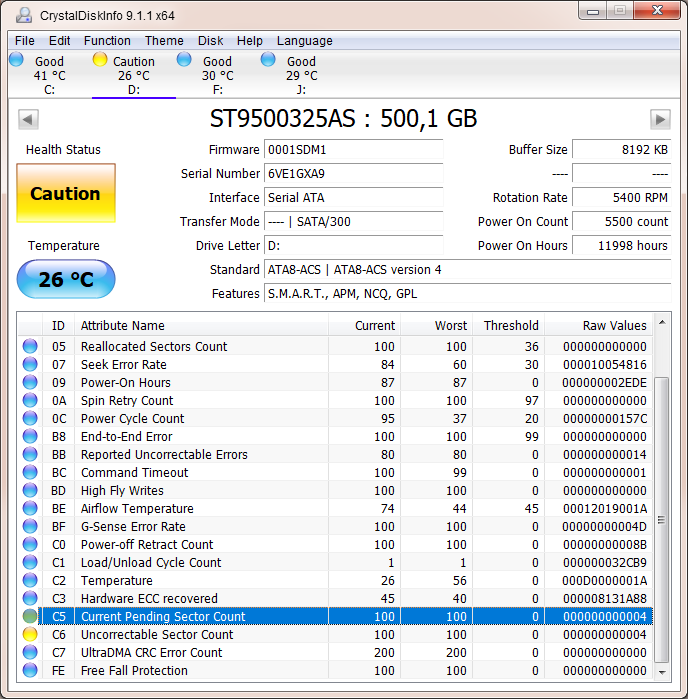Image resolution: width=688 pixels, height=699 pixels.
Task: Click the up arrow of the attribute scrollbar
Action: click(x=662, y=322)
